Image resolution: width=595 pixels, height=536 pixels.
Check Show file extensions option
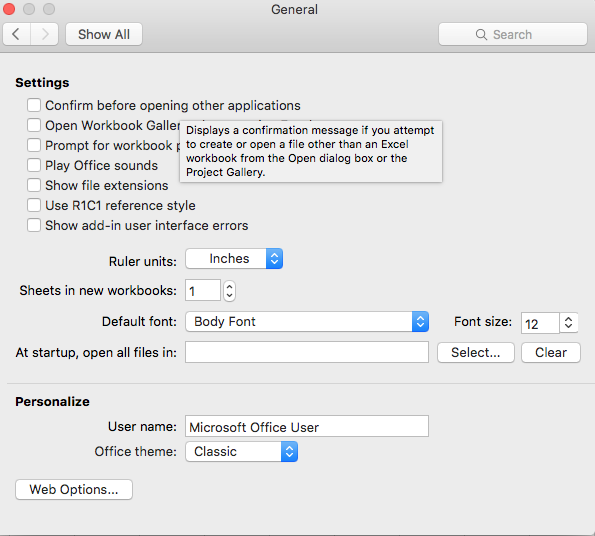coord(34,185)
